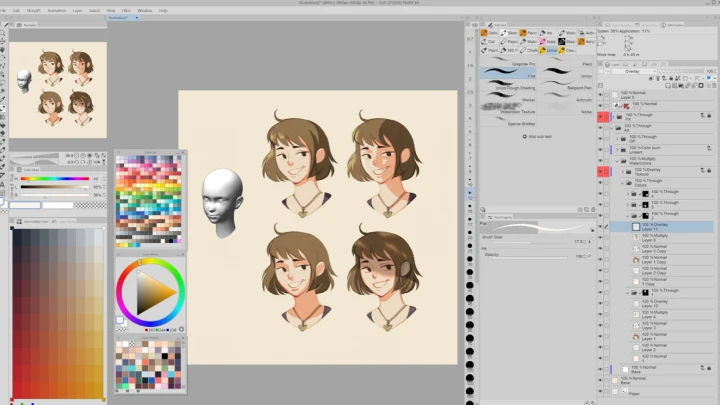Open the Animation menu

pos(56,10)
